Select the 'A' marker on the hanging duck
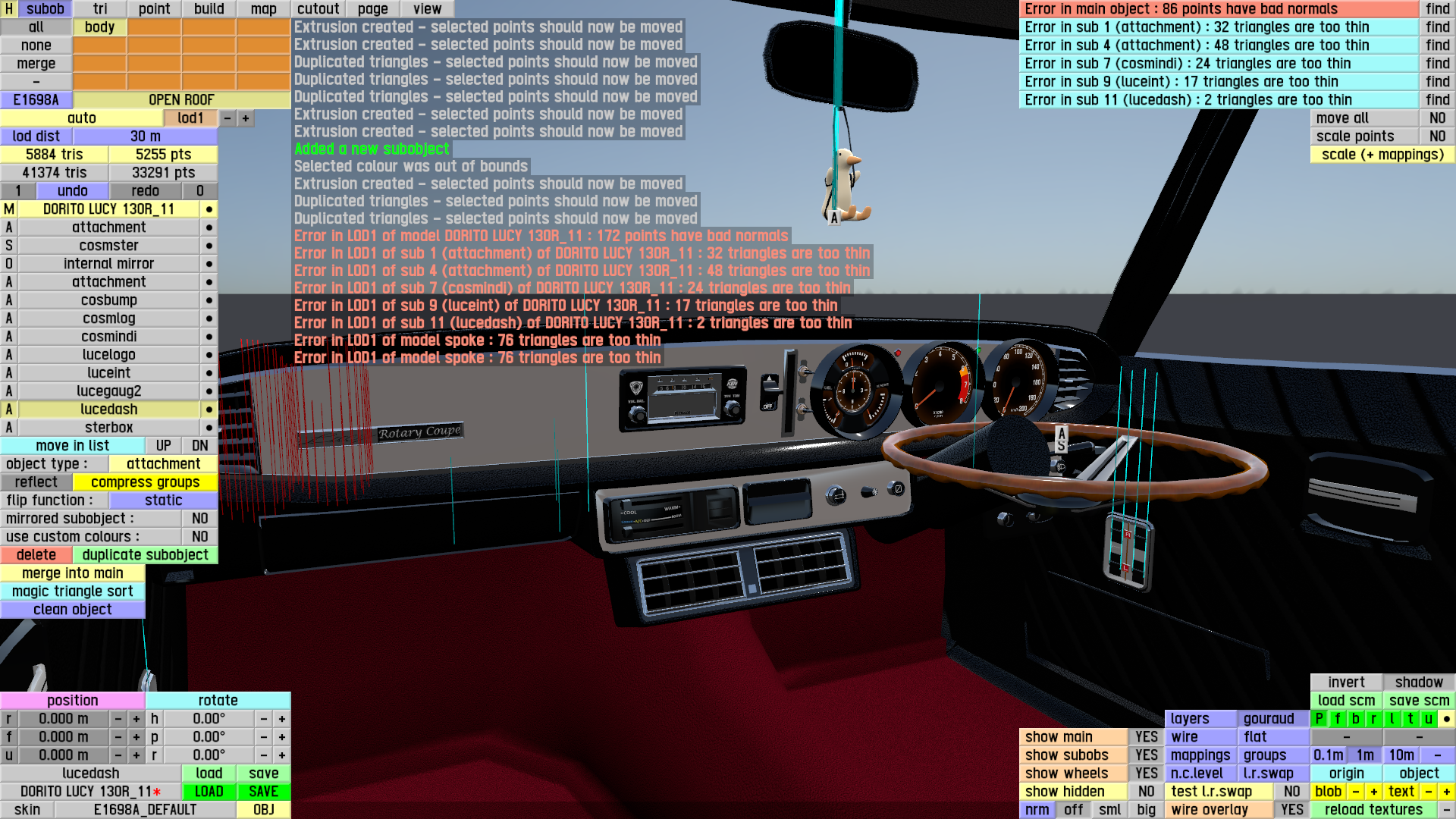Image resolution: width=1456 pixels, height=819 pixels. pos(834,218)
